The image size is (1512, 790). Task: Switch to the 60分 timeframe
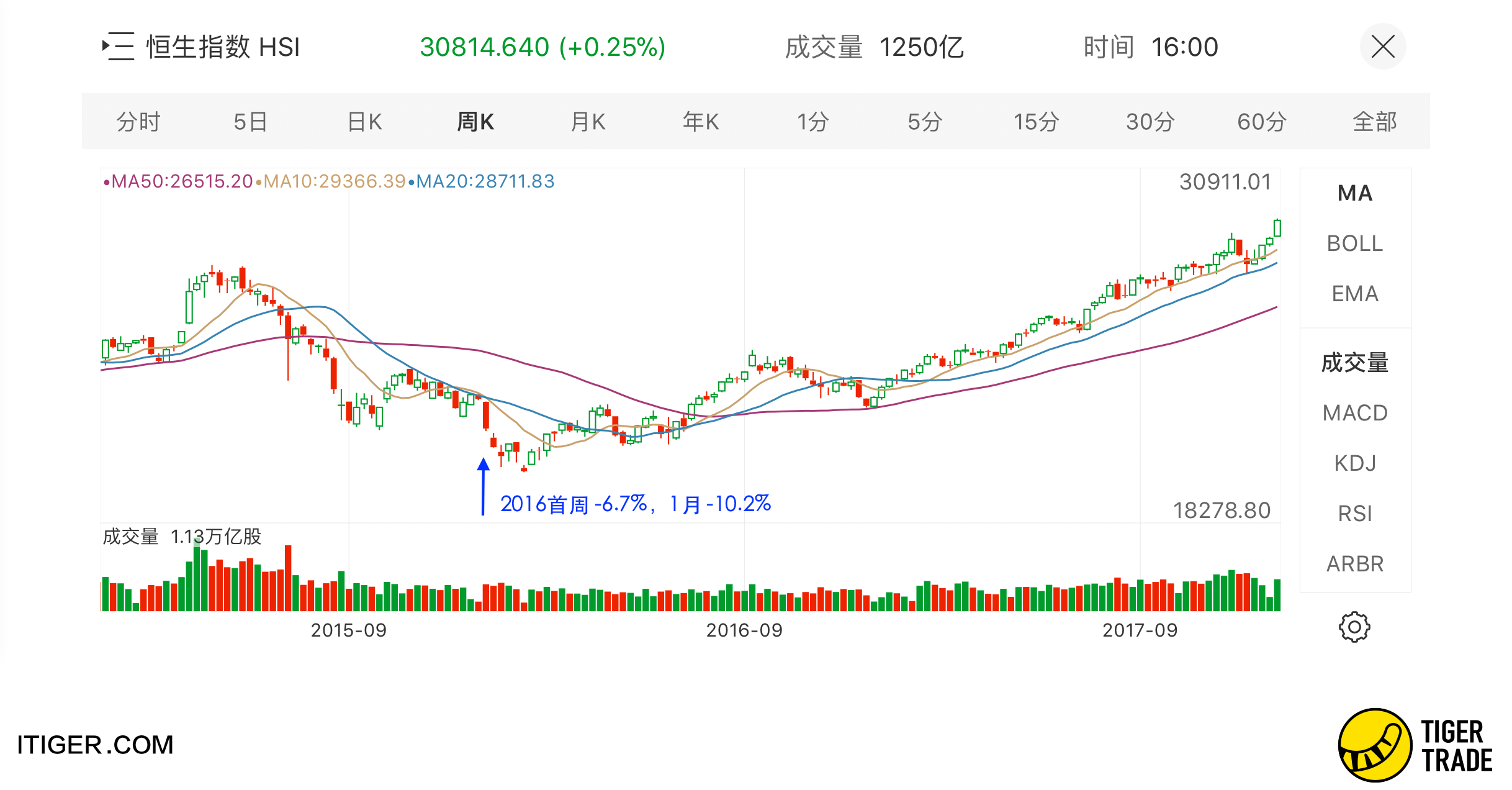(x=1261, y=122)
